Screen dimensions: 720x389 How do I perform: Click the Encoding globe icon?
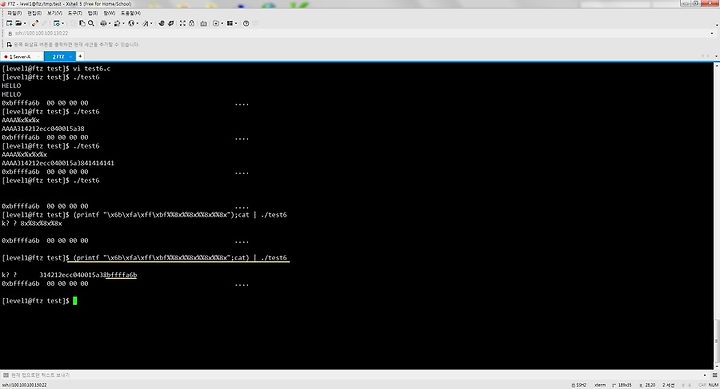[x=131, y=23]
